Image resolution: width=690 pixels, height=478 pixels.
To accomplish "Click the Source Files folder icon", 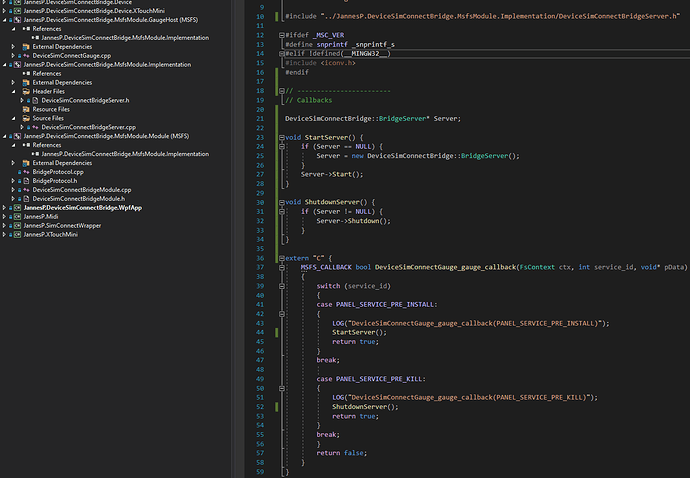I will coord(26,118).
